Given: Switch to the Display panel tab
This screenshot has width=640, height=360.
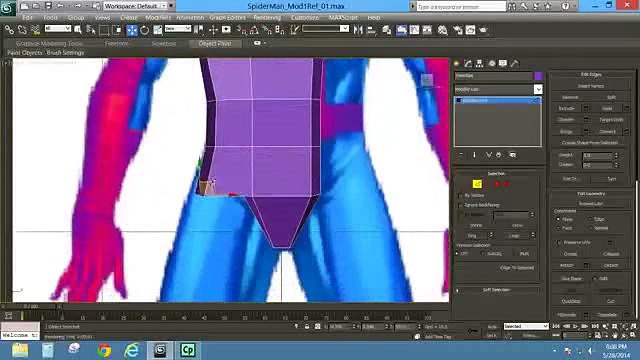Looking at the screenshot, I should 503,63.
